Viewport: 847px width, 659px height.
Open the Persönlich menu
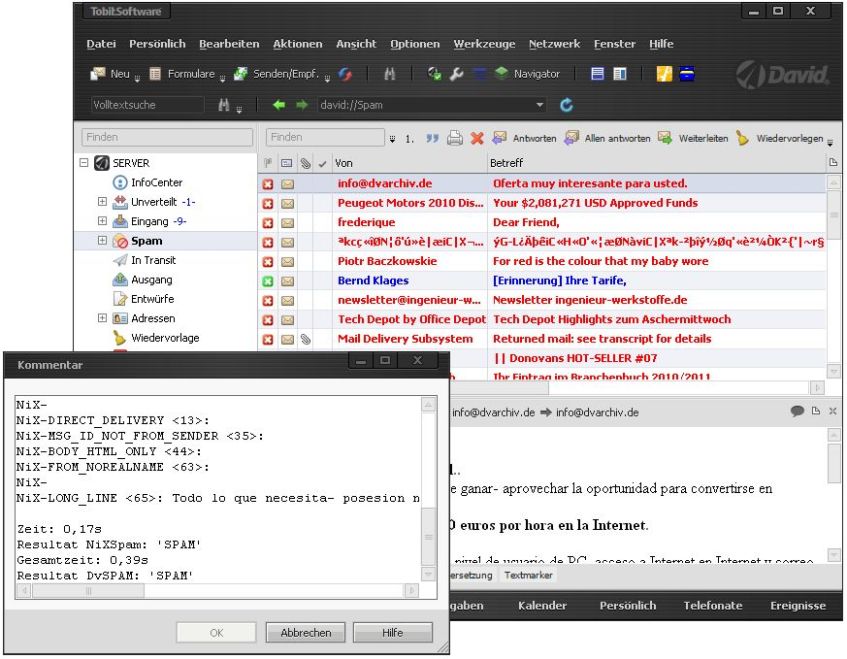tap(157, 44)
